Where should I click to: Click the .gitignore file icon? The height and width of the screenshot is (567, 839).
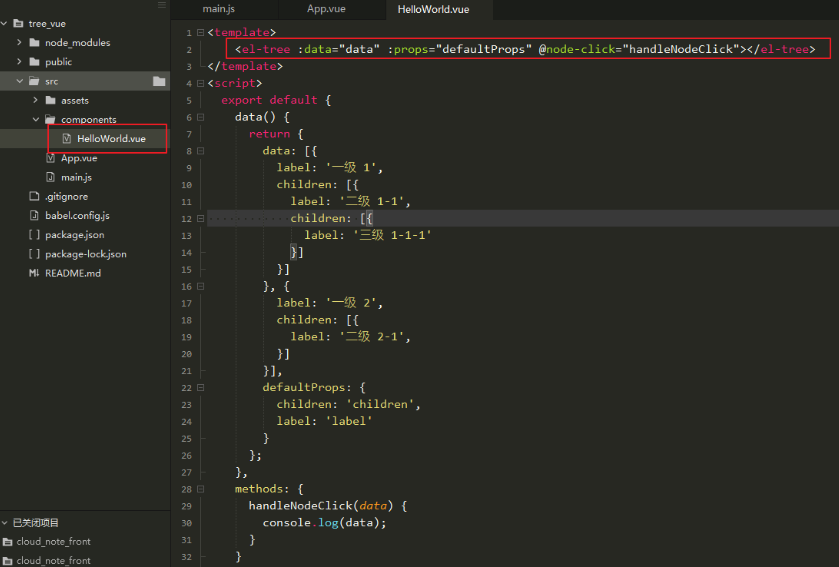pos(34,196)
